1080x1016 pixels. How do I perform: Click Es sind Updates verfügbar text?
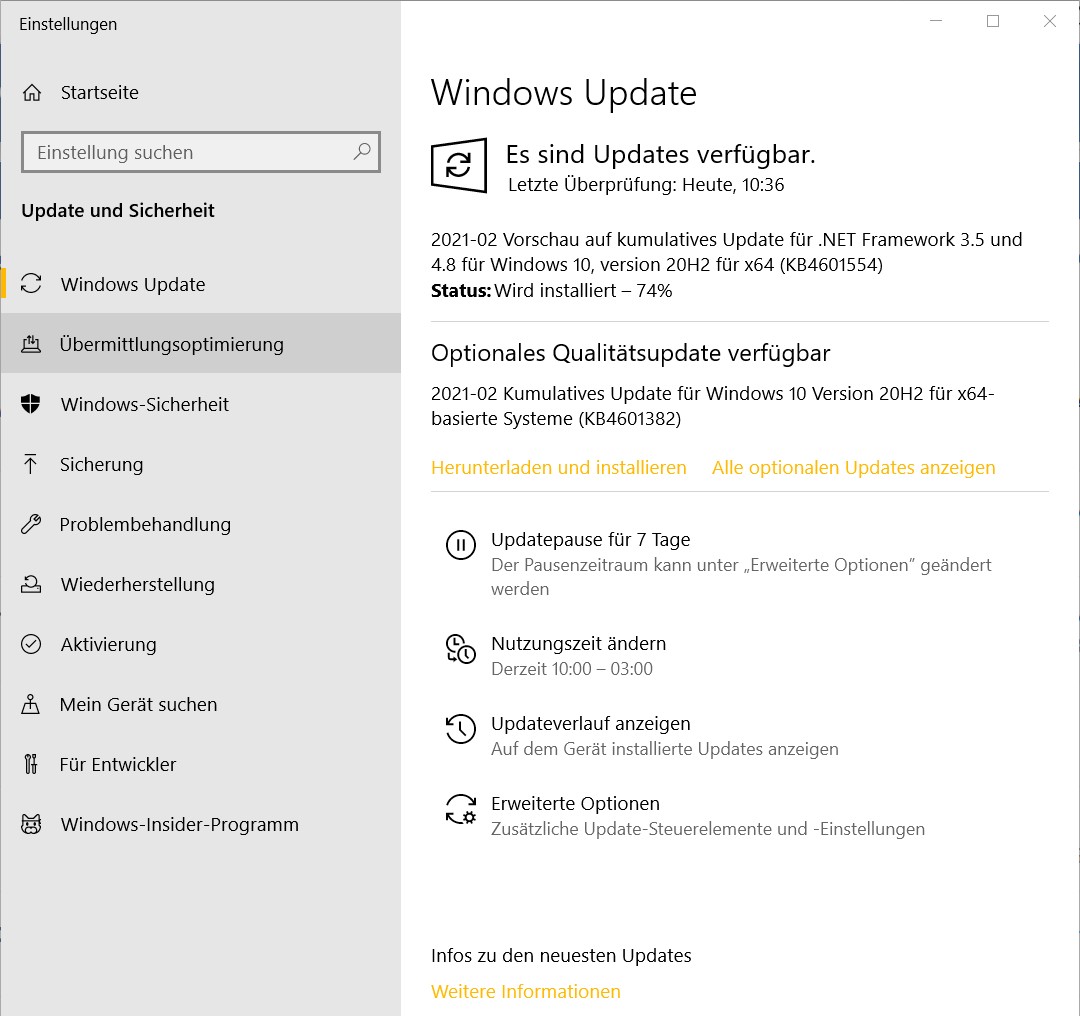coord(661,154)
